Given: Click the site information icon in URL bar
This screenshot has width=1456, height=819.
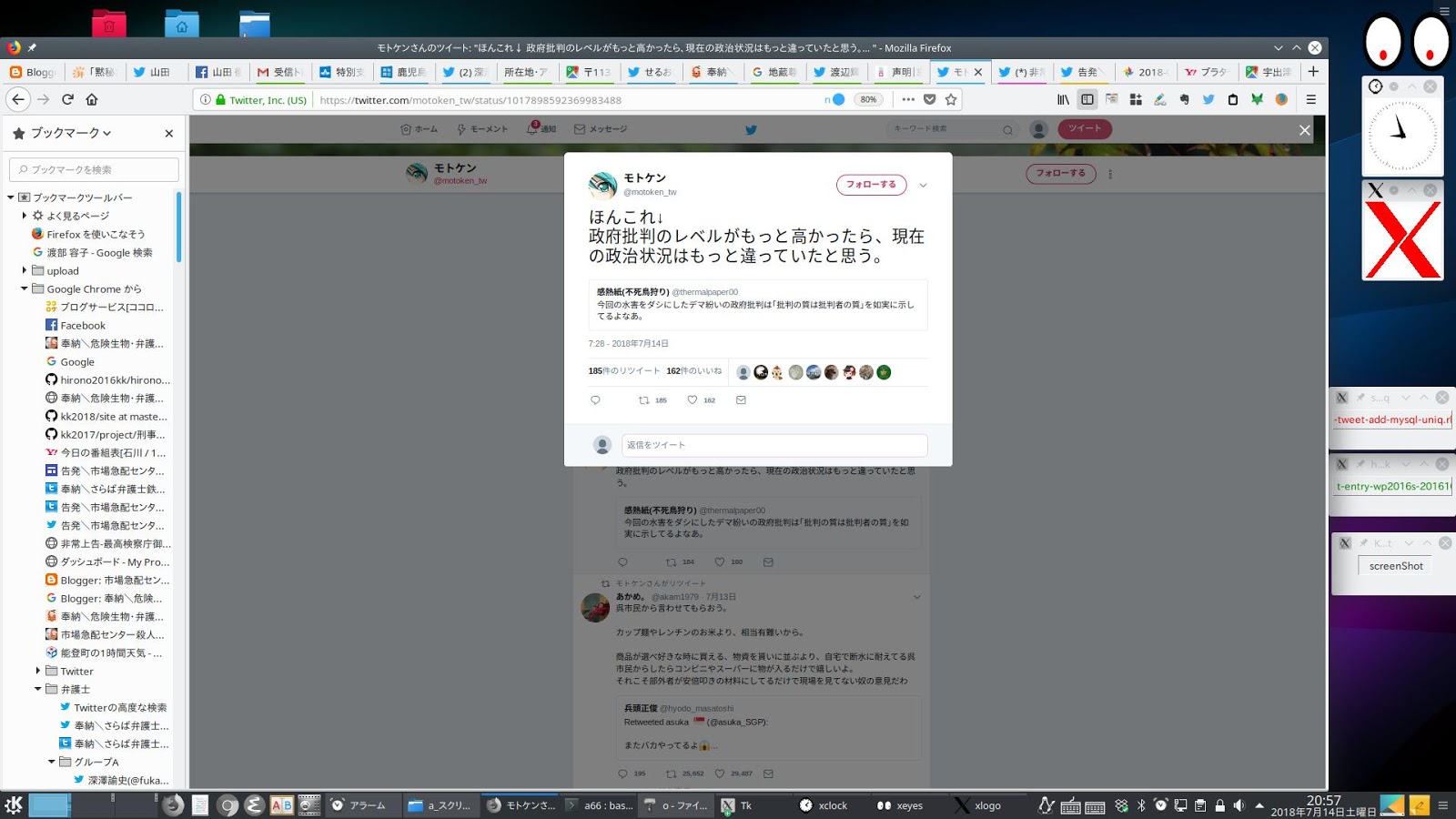Looking at the screenshot, I should (206, 99).
